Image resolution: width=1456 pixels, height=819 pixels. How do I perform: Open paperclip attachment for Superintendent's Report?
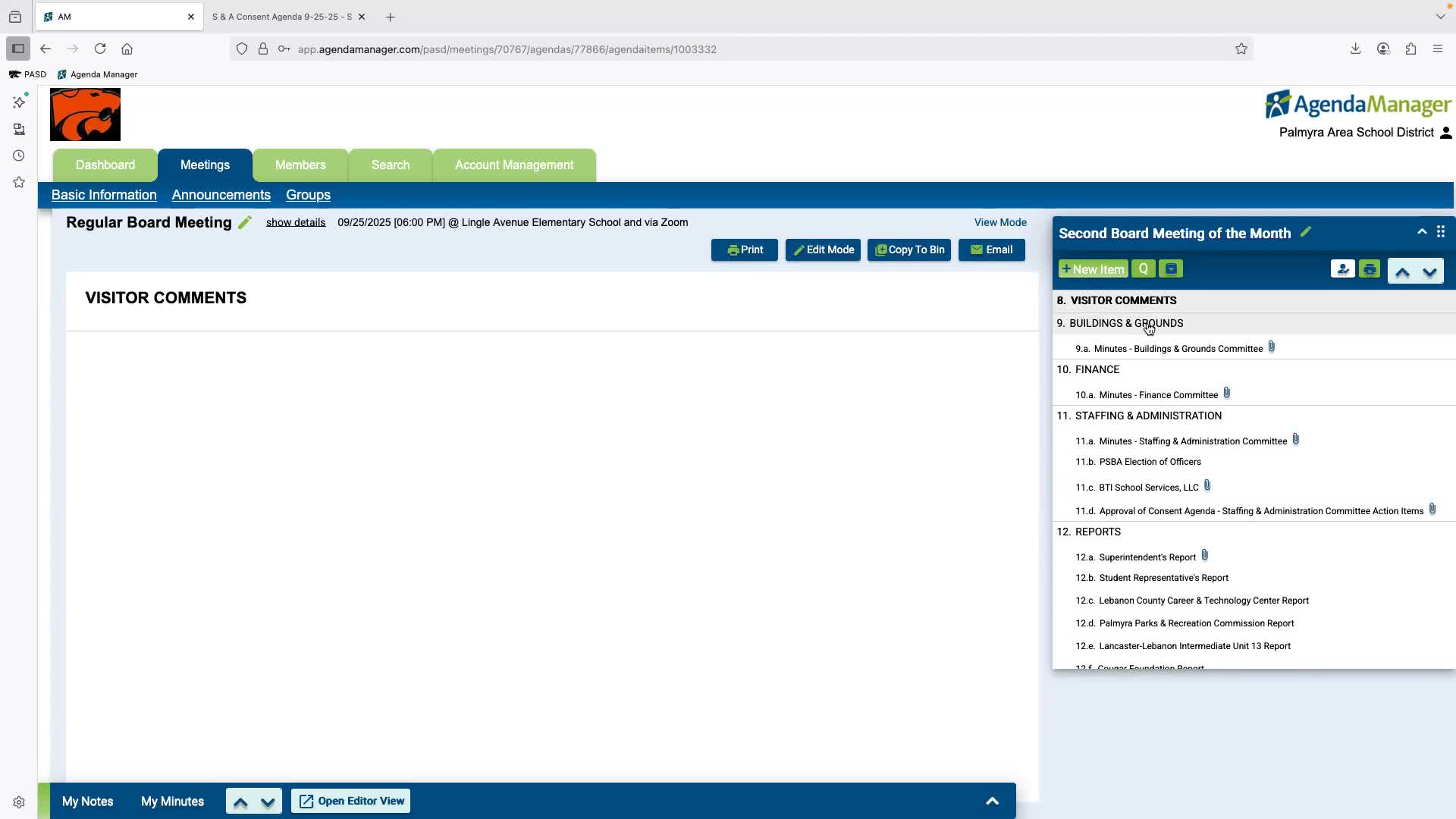1204,556
